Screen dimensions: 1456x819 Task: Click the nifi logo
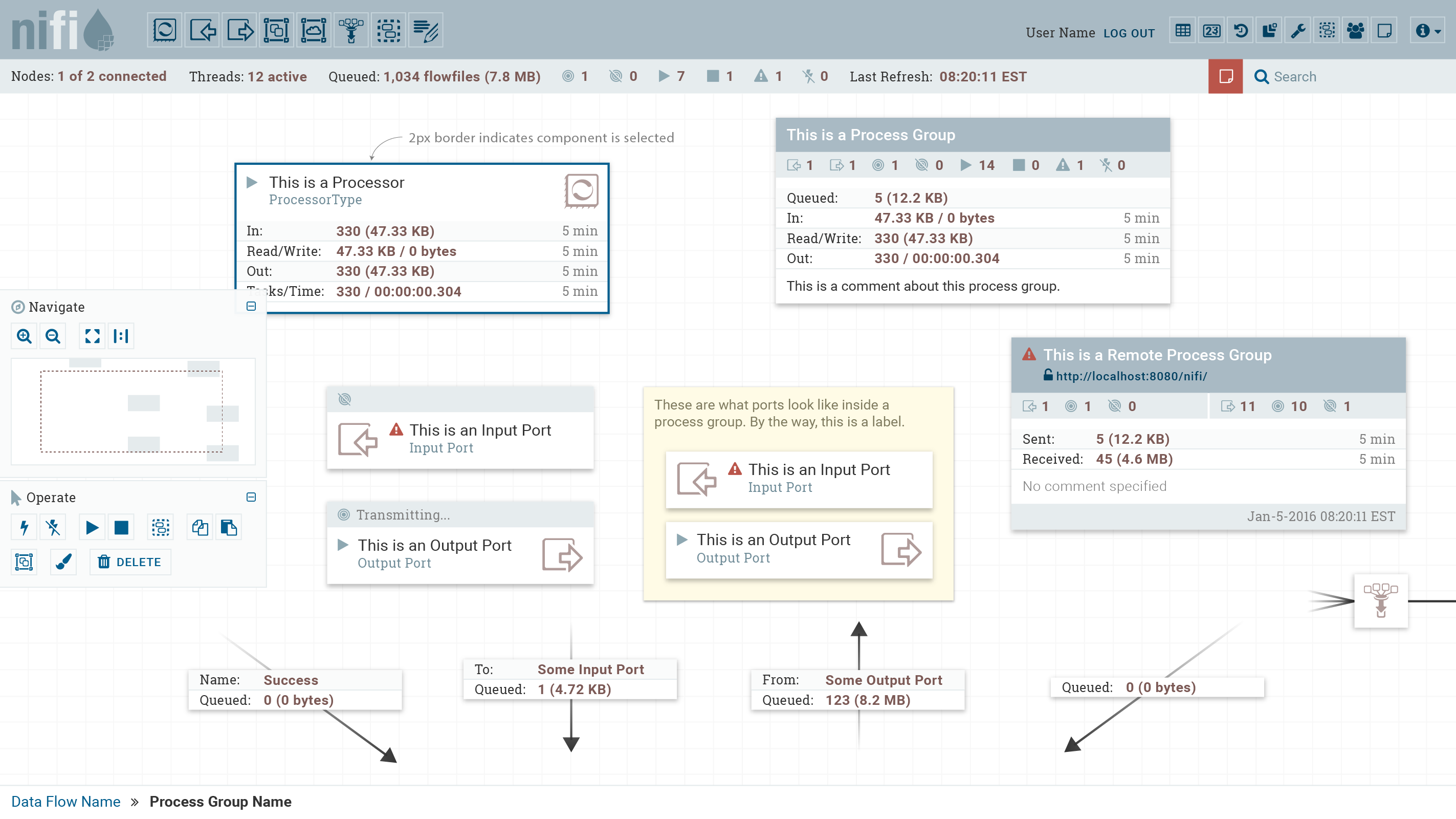click(62, 30)
